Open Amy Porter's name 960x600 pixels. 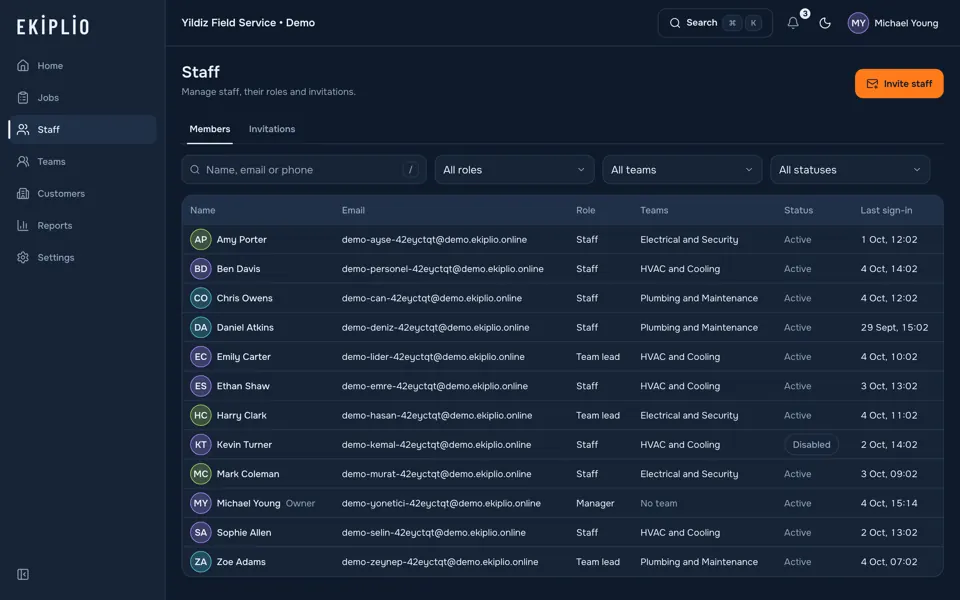(x=241, y=239)
